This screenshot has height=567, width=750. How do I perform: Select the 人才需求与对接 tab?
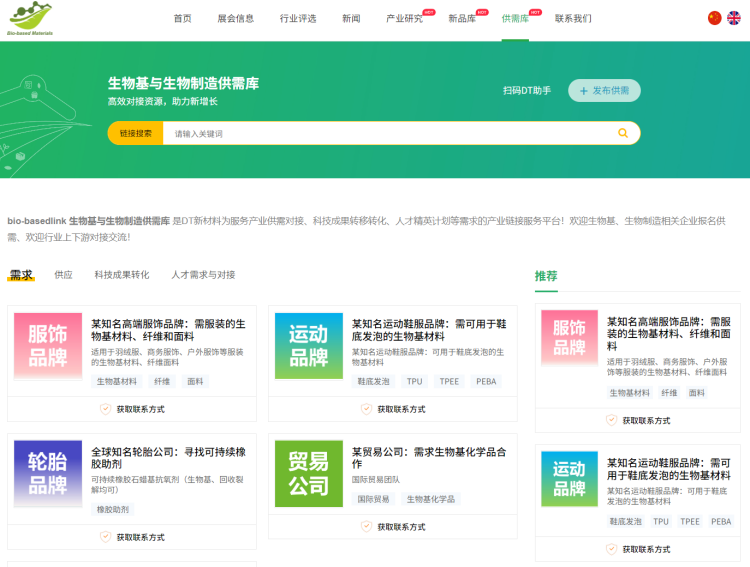pos(203,275)
